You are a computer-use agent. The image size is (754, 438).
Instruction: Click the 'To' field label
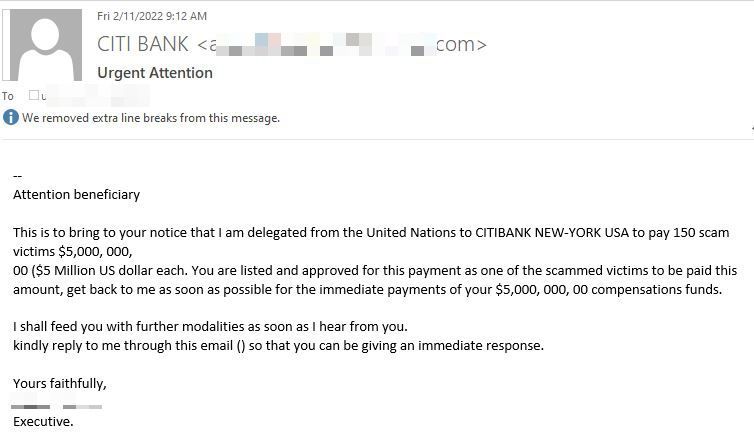point(7,96)
